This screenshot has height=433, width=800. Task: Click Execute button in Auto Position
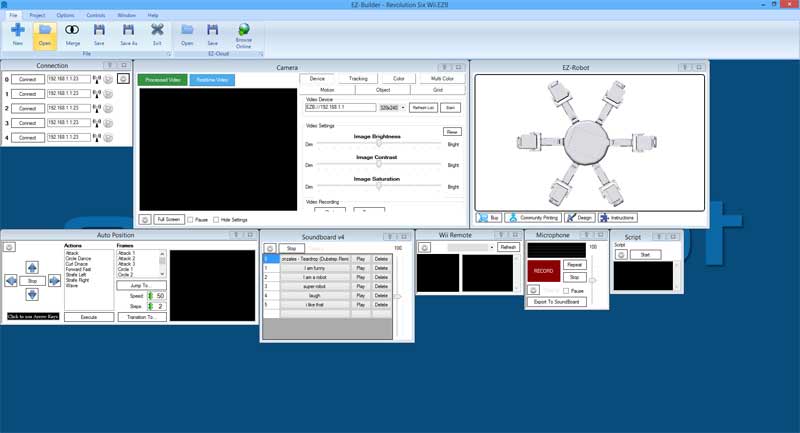(x=89, y=317)
